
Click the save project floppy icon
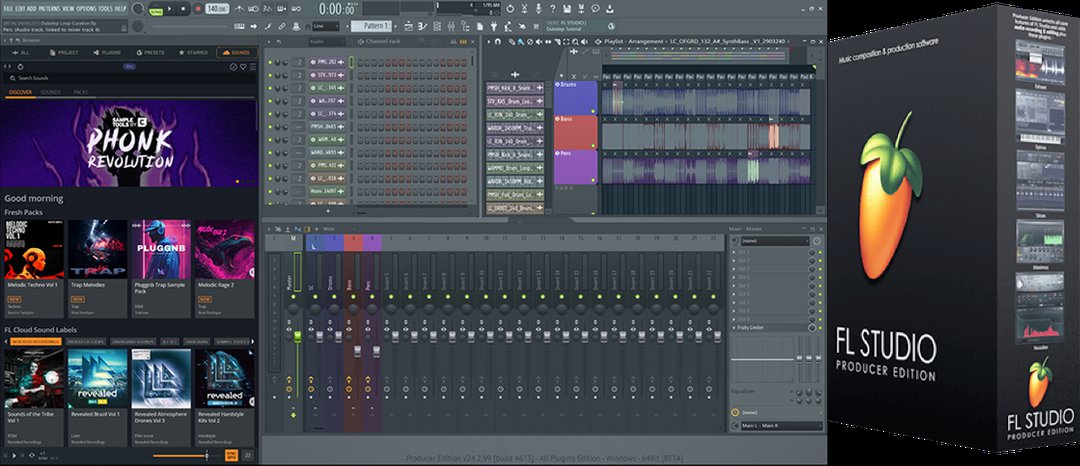pos(567,9)
